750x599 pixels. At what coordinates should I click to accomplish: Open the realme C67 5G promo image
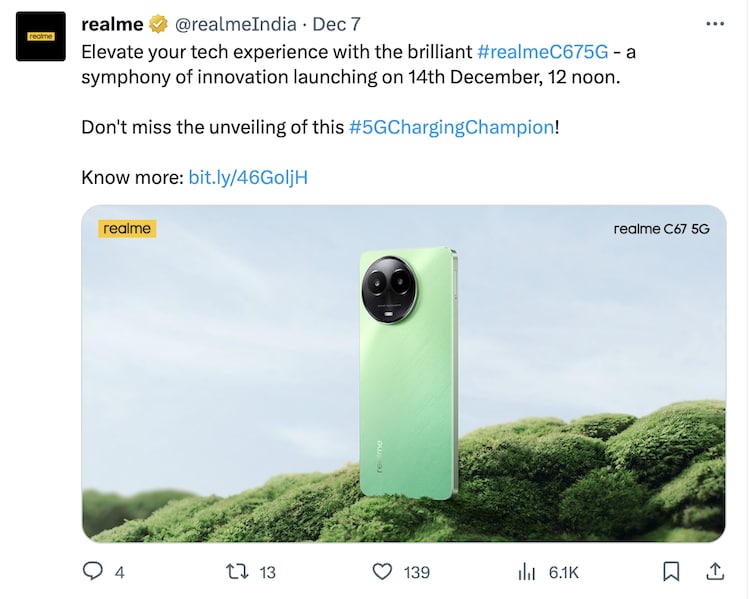[404, 374]
